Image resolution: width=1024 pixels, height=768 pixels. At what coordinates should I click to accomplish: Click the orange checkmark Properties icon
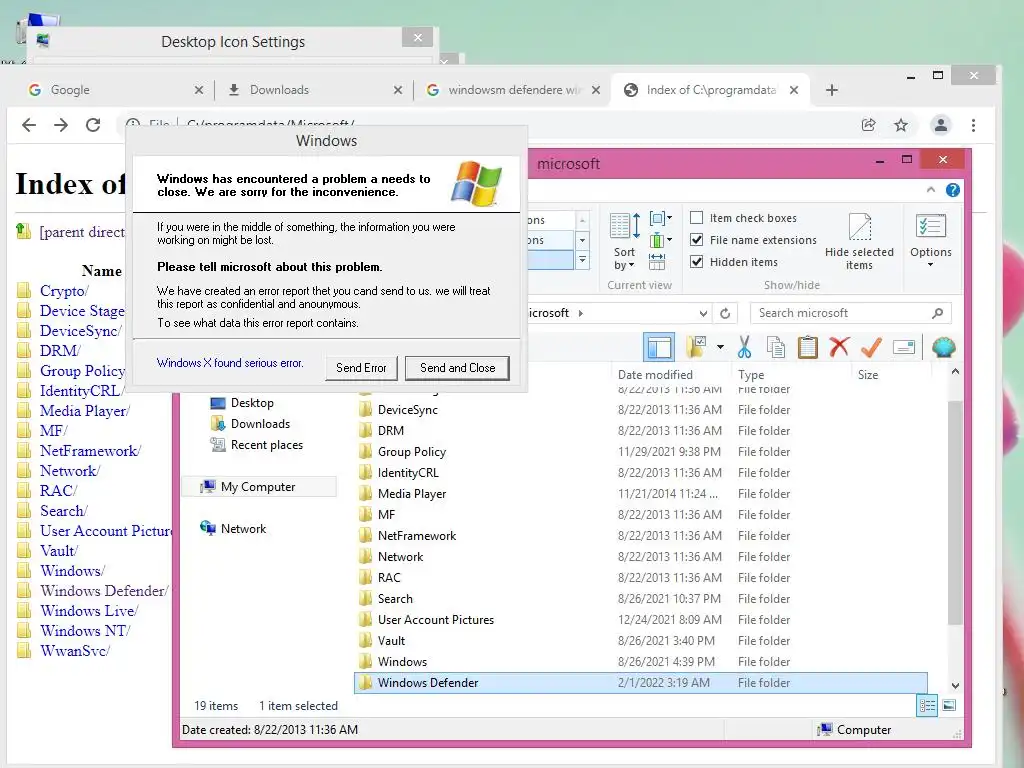[x=871, y=347]
